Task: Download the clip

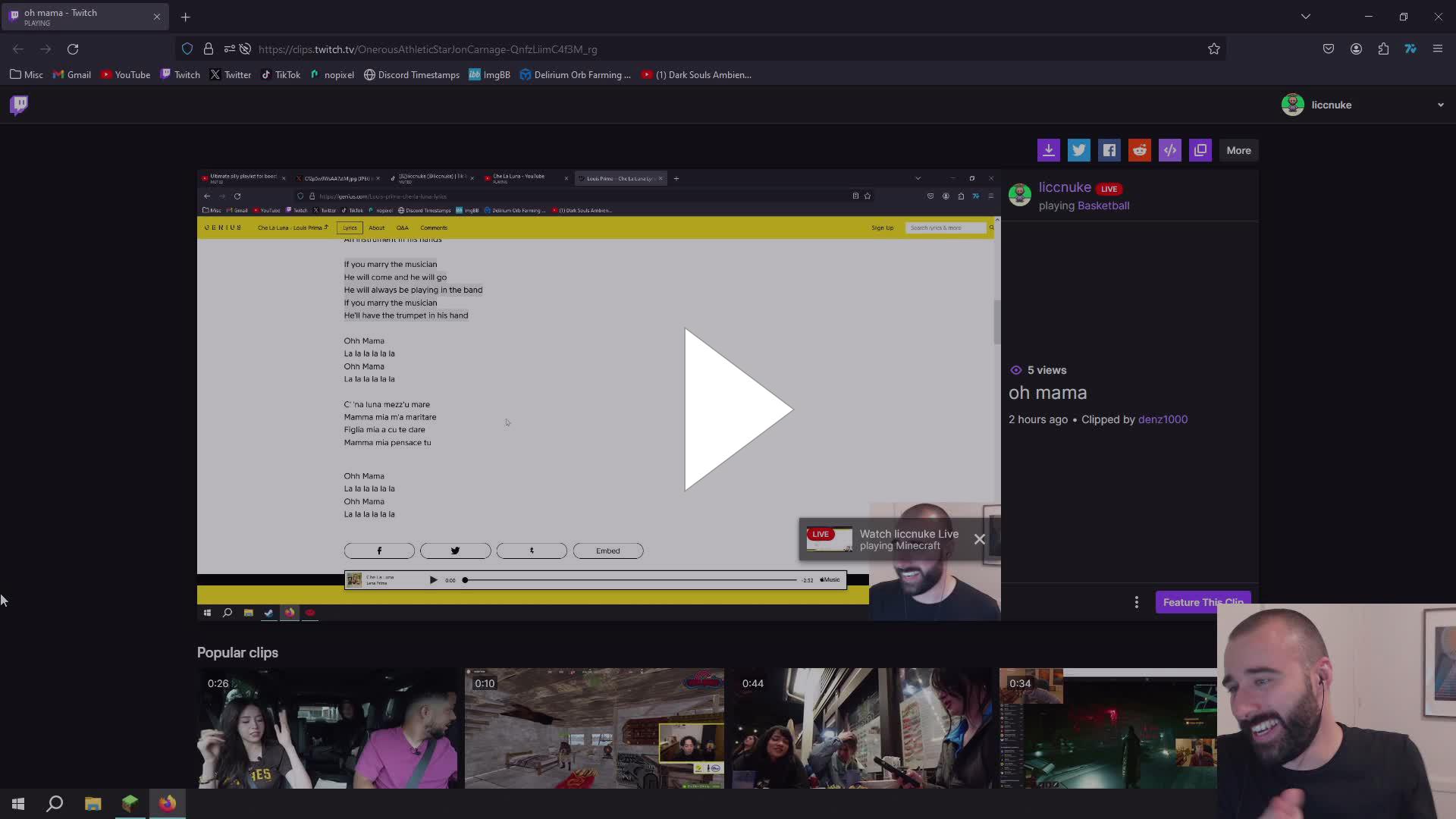Action: pos(1049,150)
